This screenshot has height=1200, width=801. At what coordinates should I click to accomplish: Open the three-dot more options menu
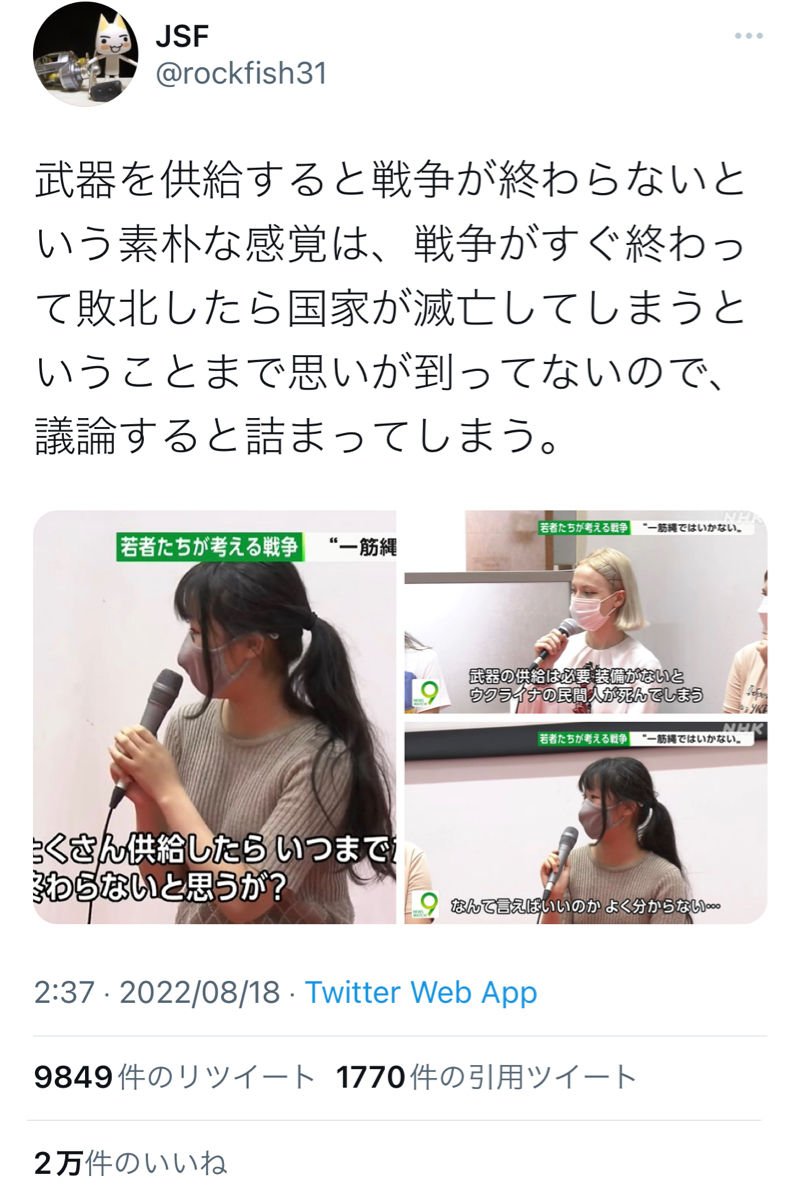tap(748, 36)
